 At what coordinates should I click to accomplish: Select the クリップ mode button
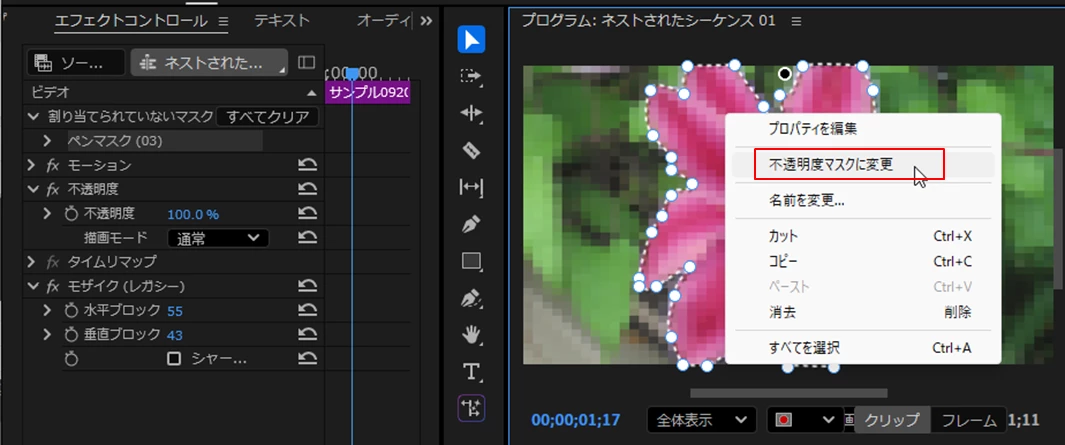click(891, 420)
